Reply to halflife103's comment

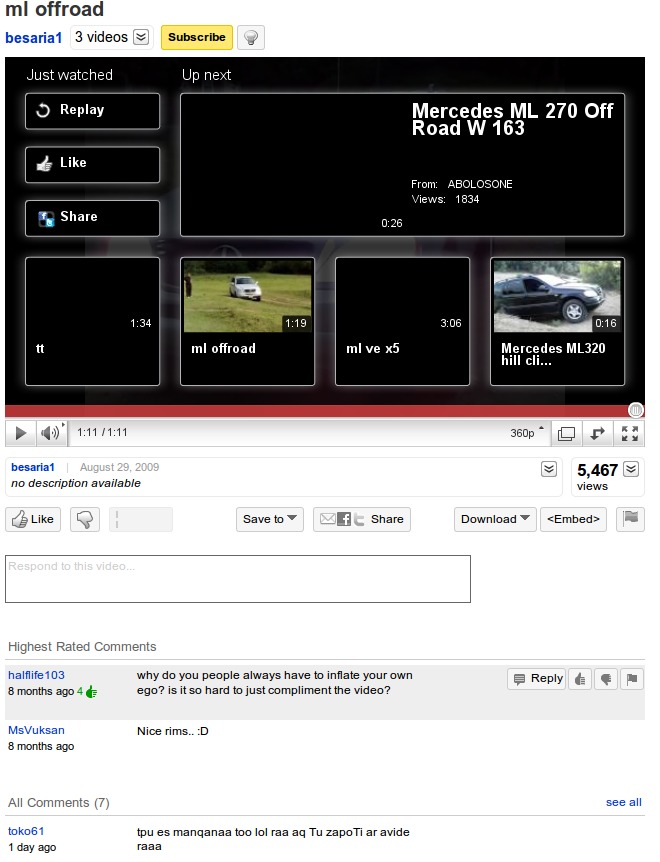(536, 679)
